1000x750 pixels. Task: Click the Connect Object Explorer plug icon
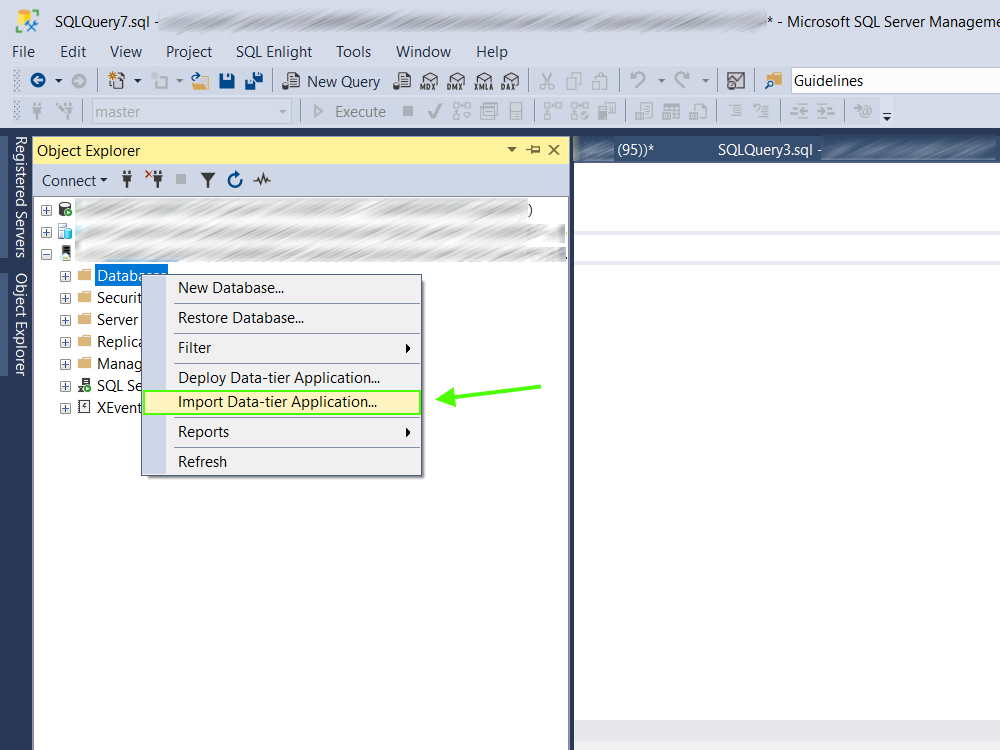(127, 180)
